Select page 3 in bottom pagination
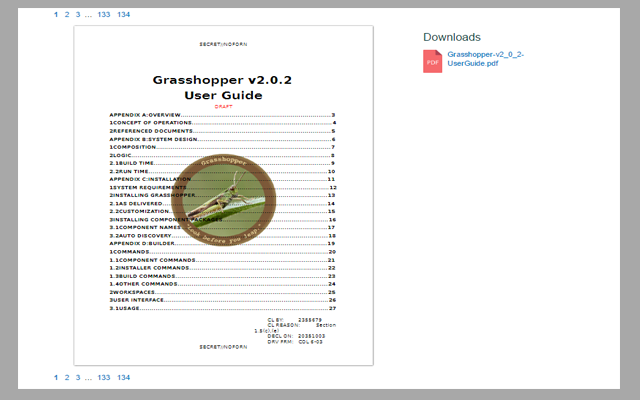This screenshot has height=400, width=640. pos(77,377)
